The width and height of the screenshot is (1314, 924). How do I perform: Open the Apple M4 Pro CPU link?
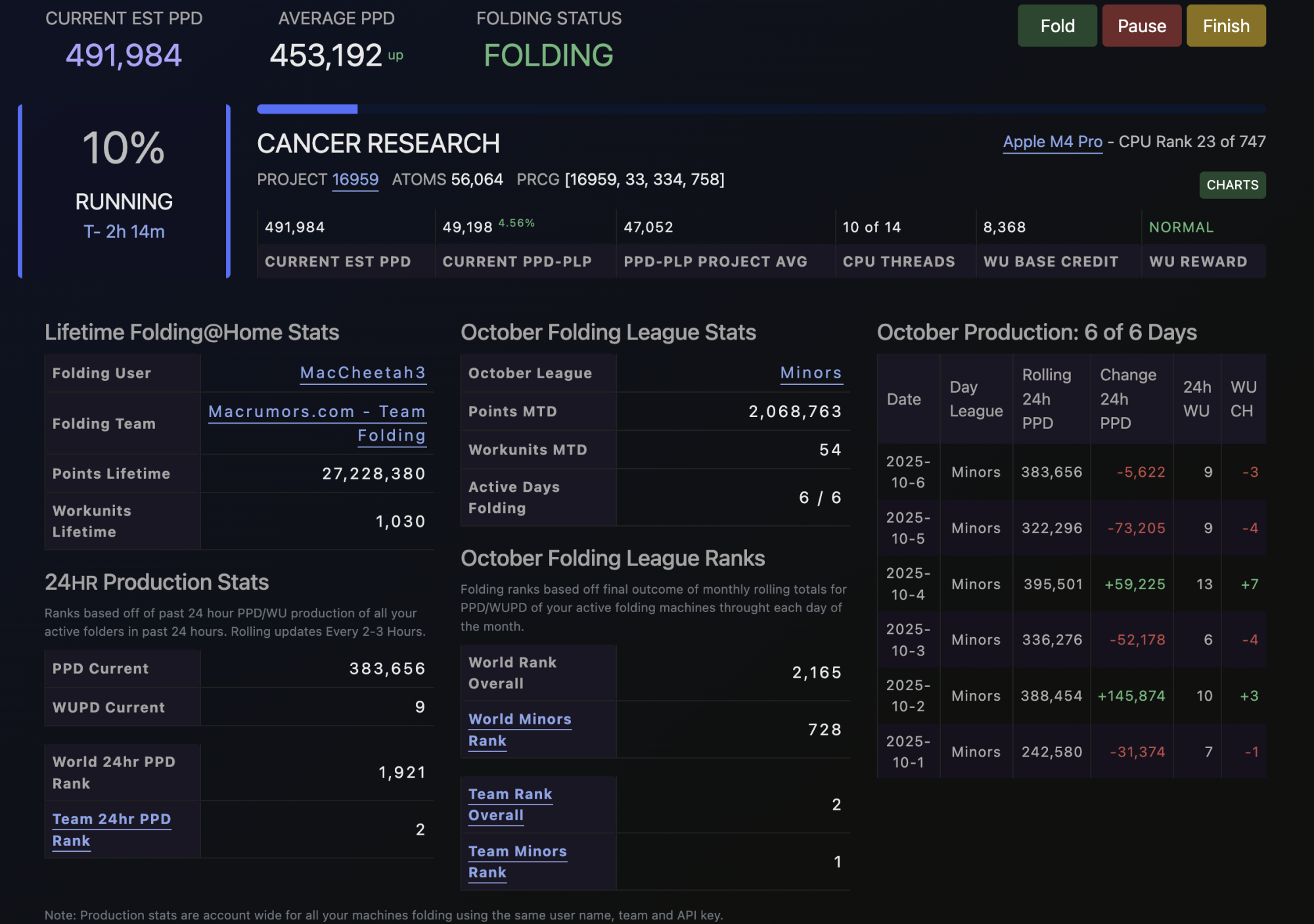click(x=1052, y=142)
